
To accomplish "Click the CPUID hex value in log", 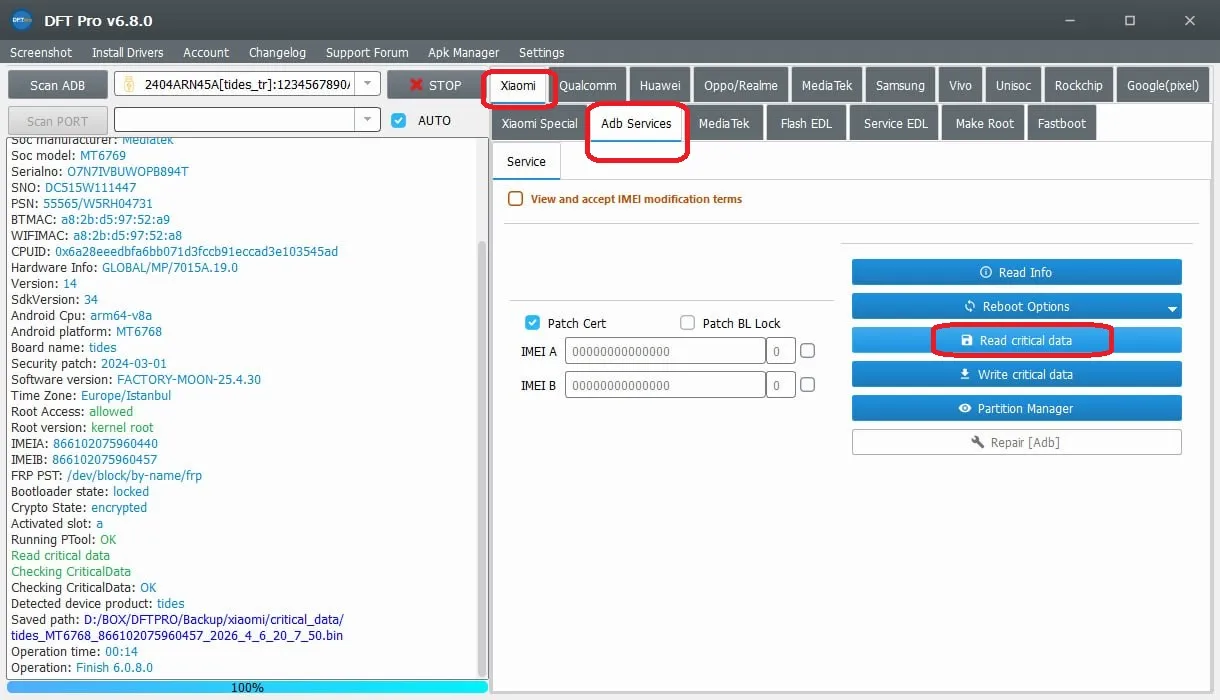I will click(x=196, y=251).
